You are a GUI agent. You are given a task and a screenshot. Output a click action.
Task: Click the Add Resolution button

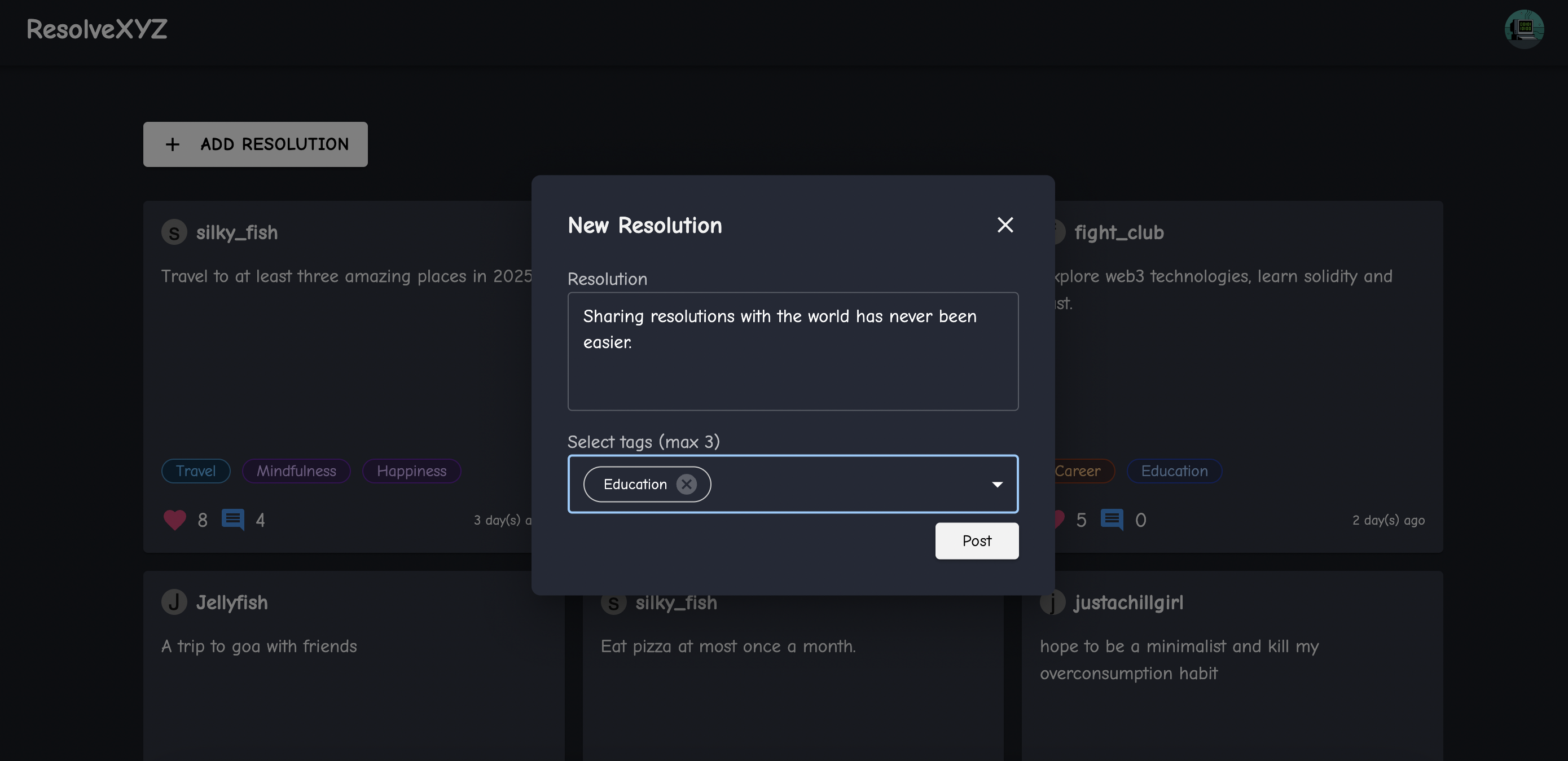(x=255, y=144)
